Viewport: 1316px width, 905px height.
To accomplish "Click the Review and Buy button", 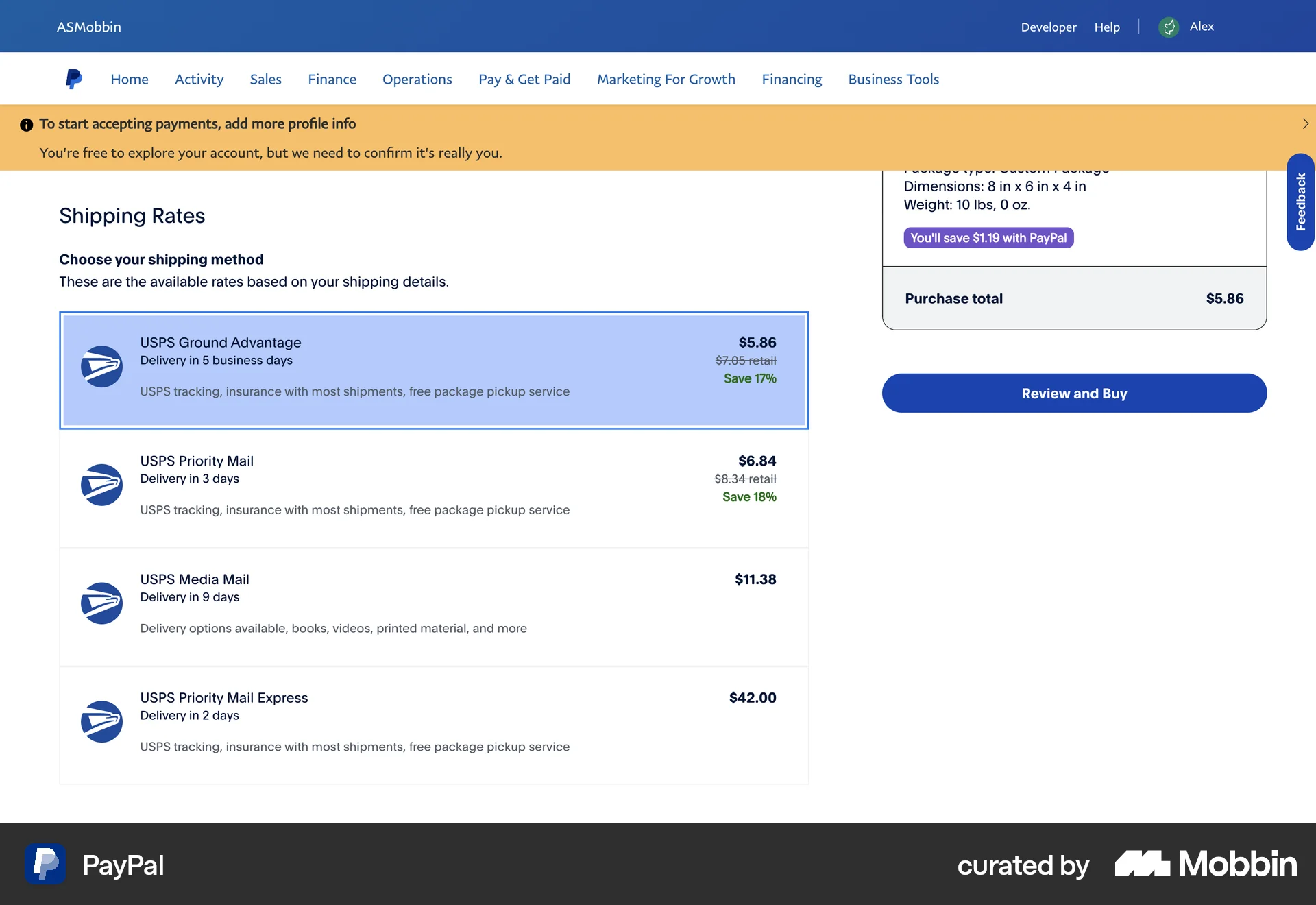I will 1073,393.
